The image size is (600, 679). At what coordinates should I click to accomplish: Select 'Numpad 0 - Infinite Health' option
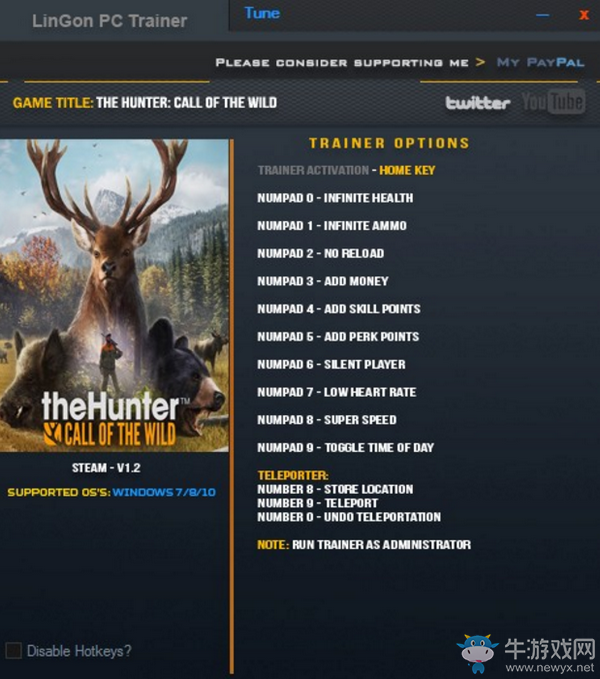tap(335, 198)
